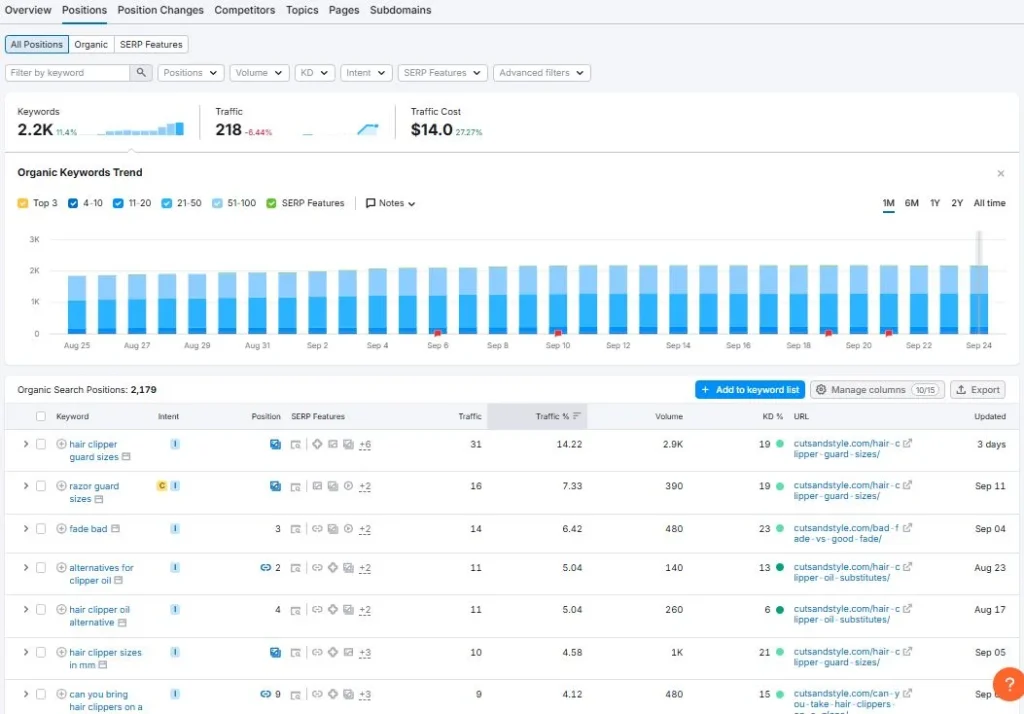Click the Sep 6 red note flag on chart
This screenshot has width=1024, height=714.
pyautogui.click(x=438, y=333)
